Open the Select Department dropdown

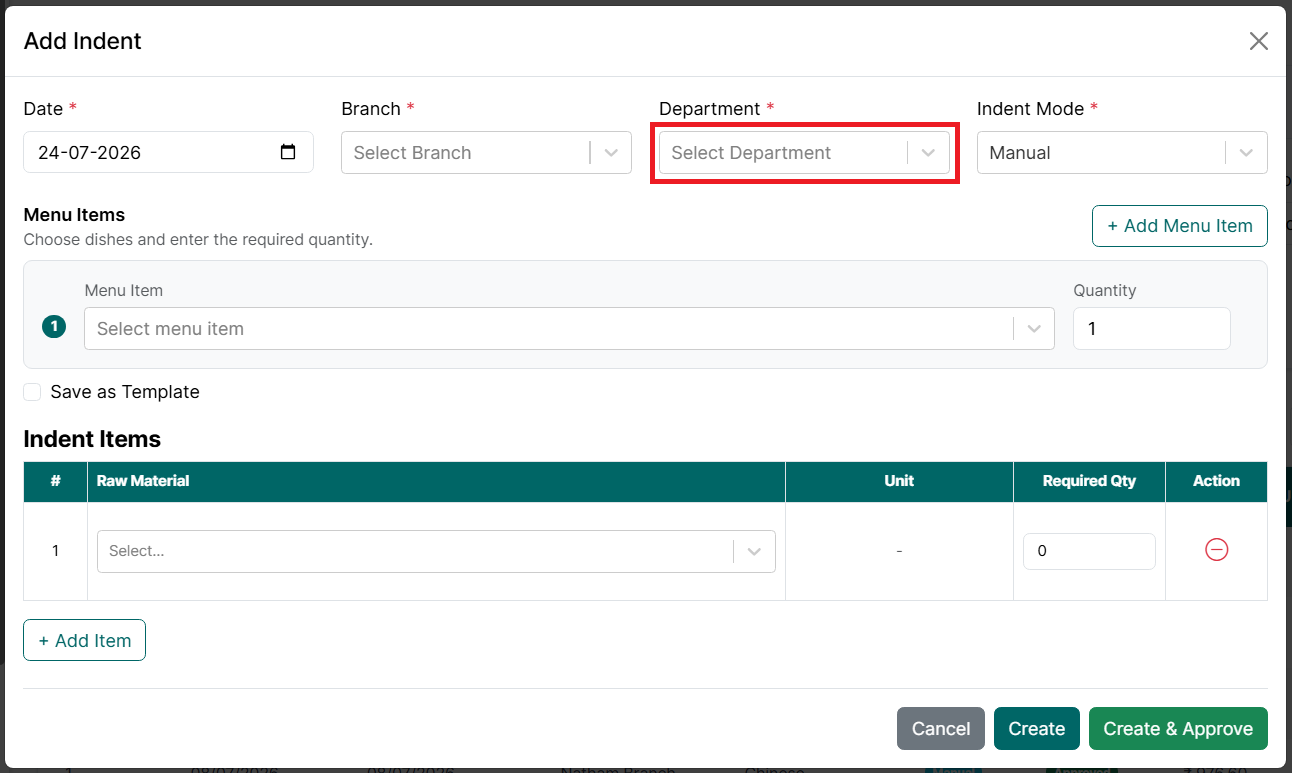[x=804, y=152]
